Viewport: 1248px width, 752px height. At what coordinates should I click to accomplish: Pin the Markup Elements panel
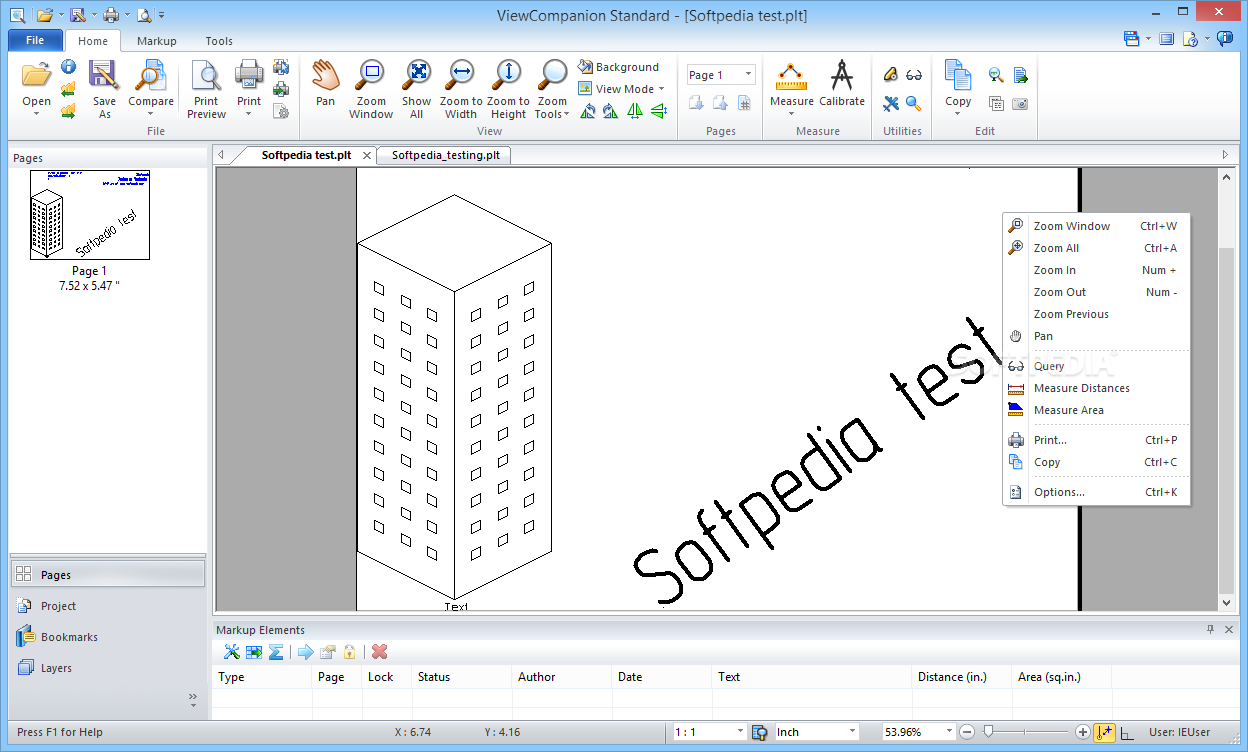point(1210,630)
